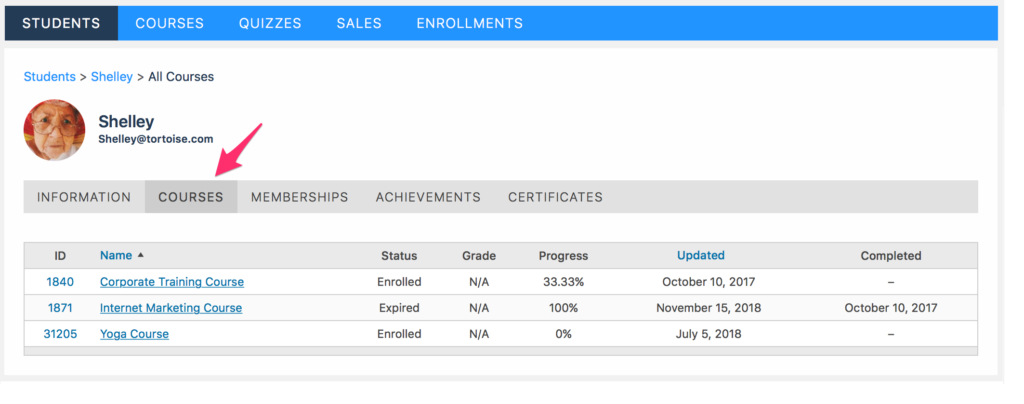Click Shelley's profile avatar photo
The width and height of the screenshot is (1024, 404).
click(x=54, y=130)
